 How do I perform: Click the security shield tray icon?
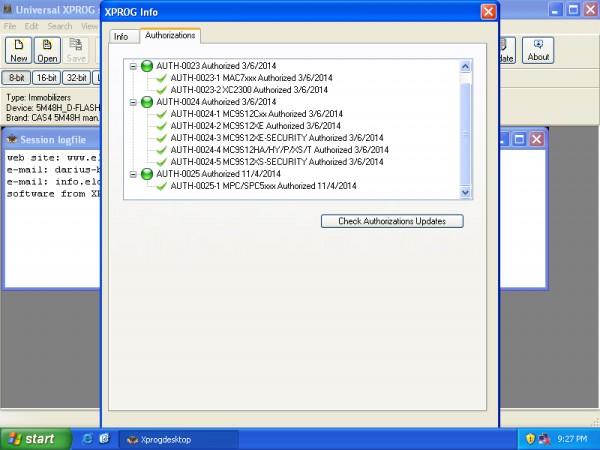(530, 439)
